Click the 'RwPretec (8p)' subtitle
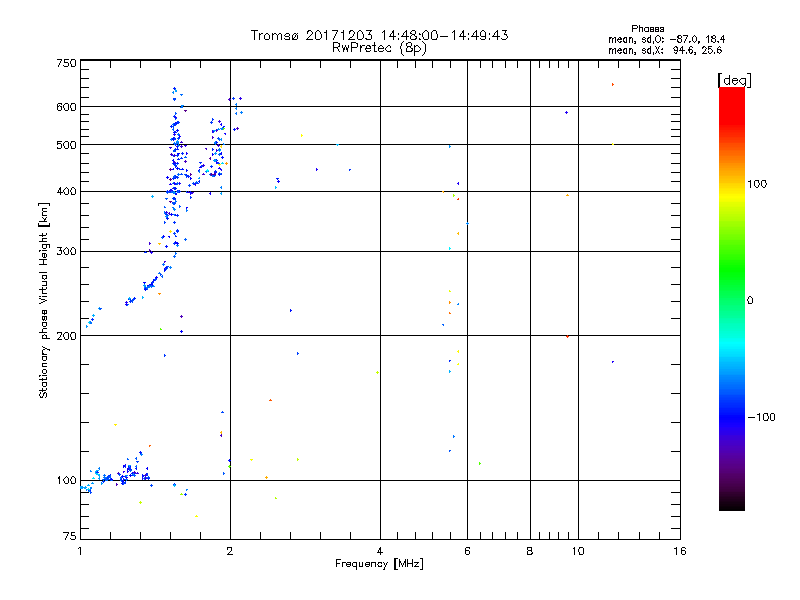Screen dimensions: 800x600 pyautogui.click(x=379, y=48)
